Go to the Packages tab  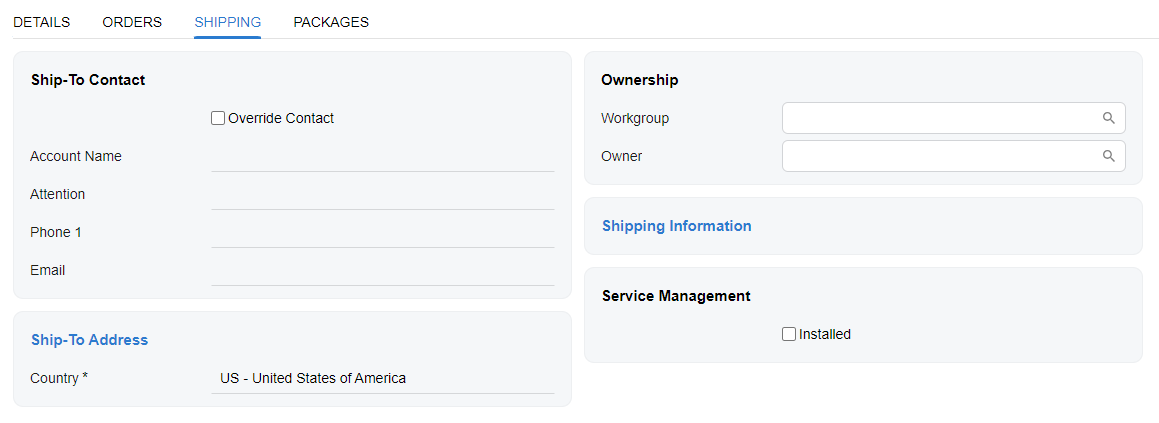[x=331, y=22]
